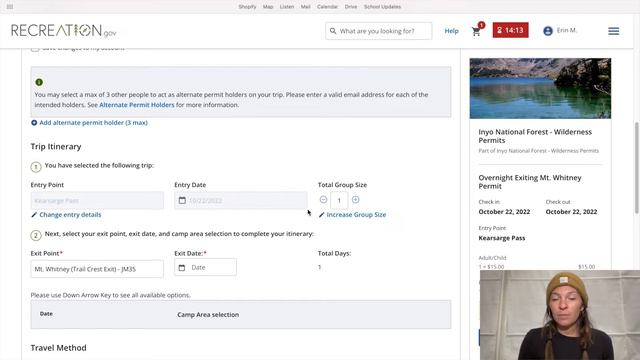Click the disabled Entry Point field
The width and height of the screenshot is (640, 360).
[x=97, y=200]
